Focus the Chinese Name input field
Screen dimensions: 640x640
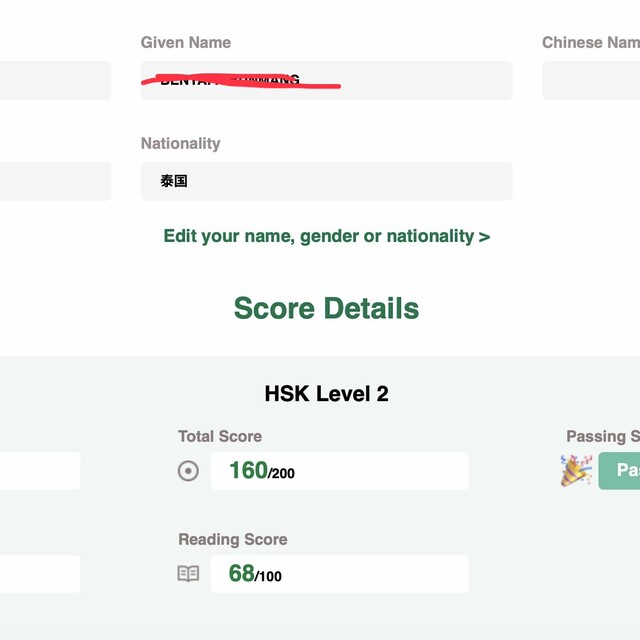click(592, 80)
